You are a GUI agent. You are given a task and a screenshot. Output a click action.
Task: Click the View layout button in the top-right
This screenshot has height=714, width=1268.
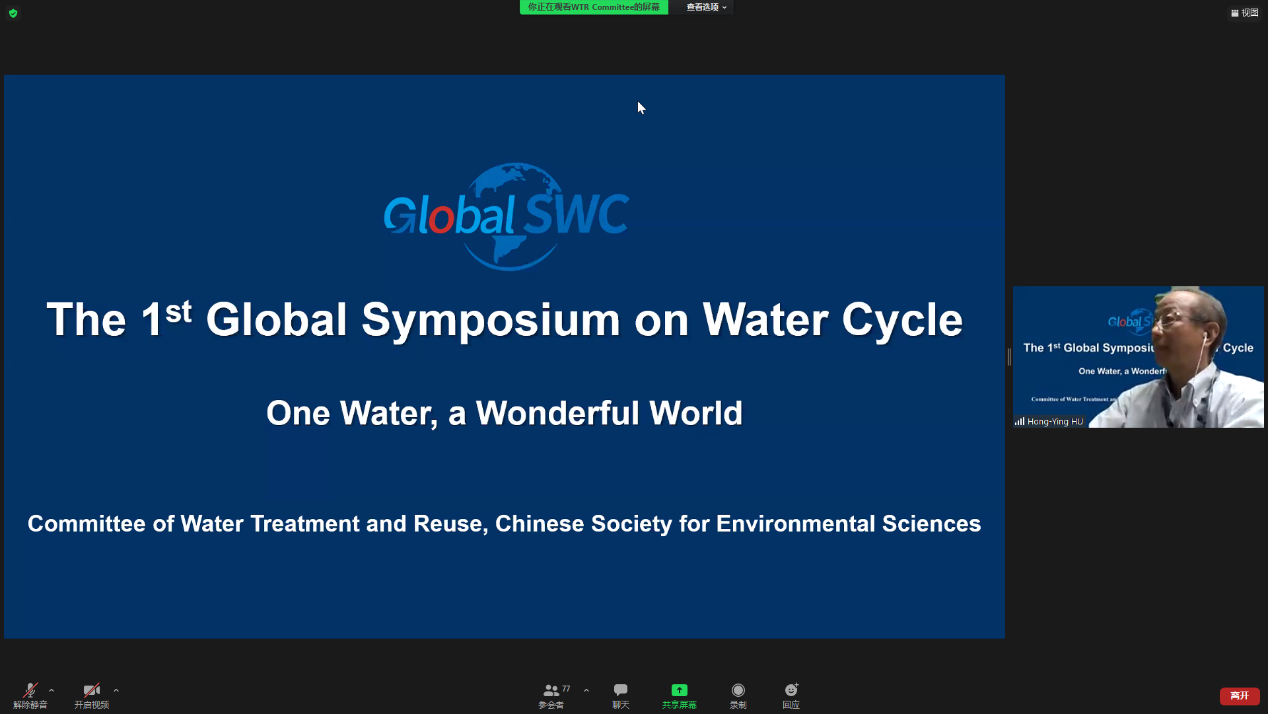pyautogui.click(x=1244, y=13)
